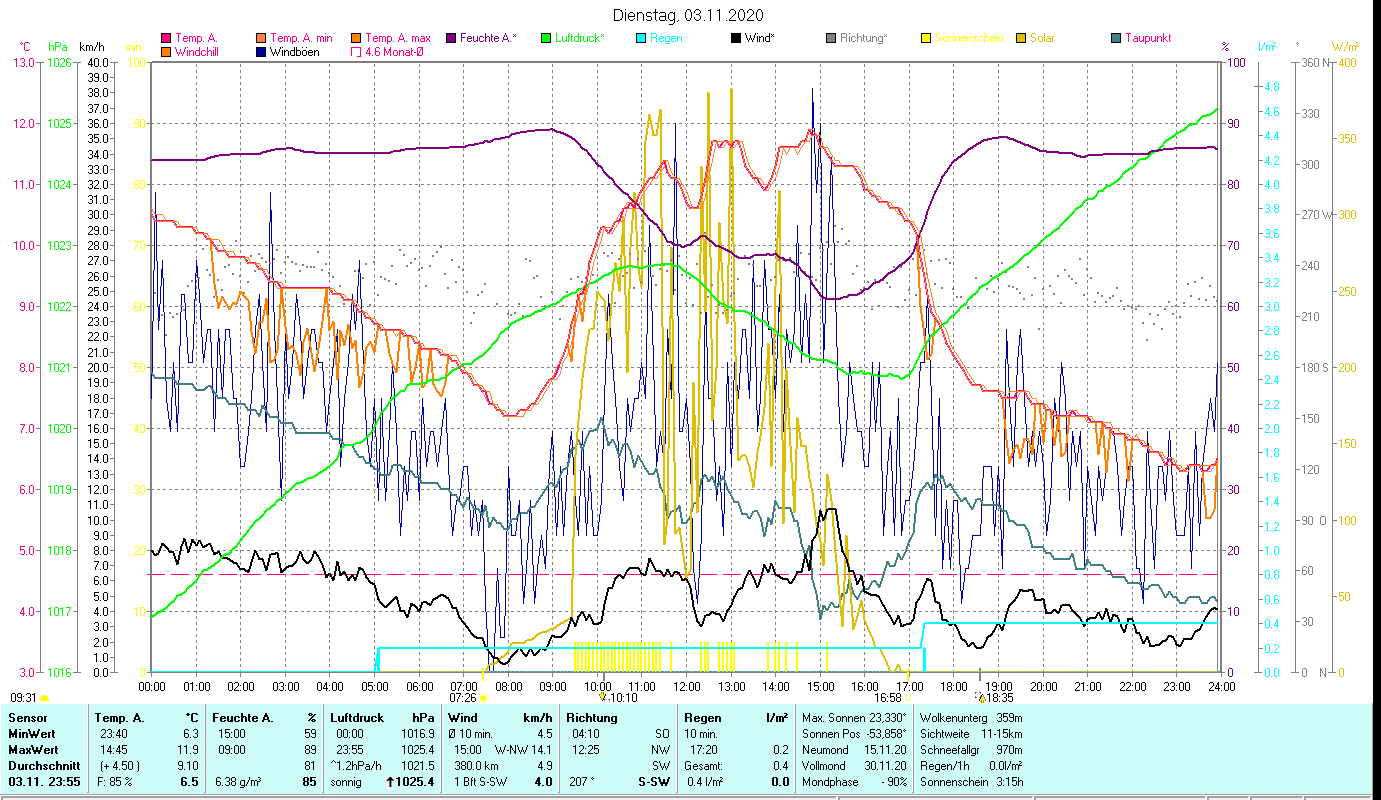1381x800 pixels.
Task: Click the hPa axis unit label
Action: [x=58, y=47]
